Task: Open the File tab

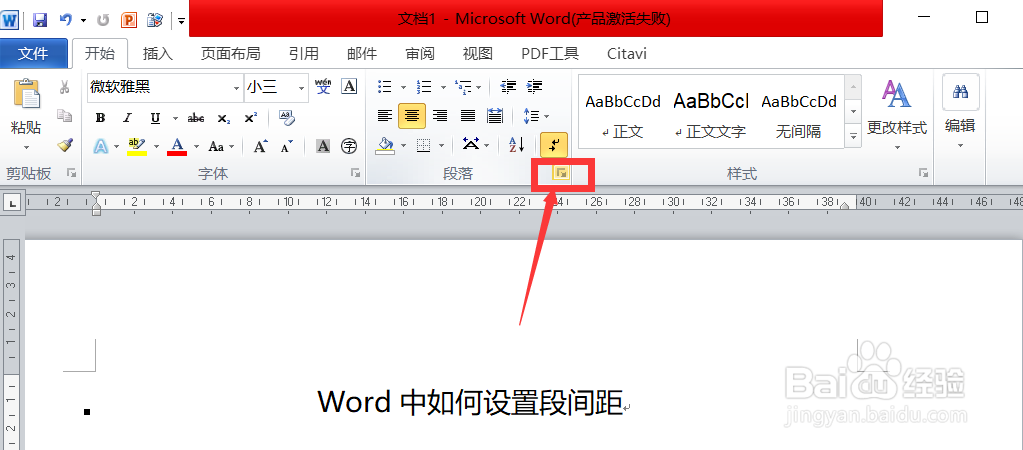Action: [33, 53]
